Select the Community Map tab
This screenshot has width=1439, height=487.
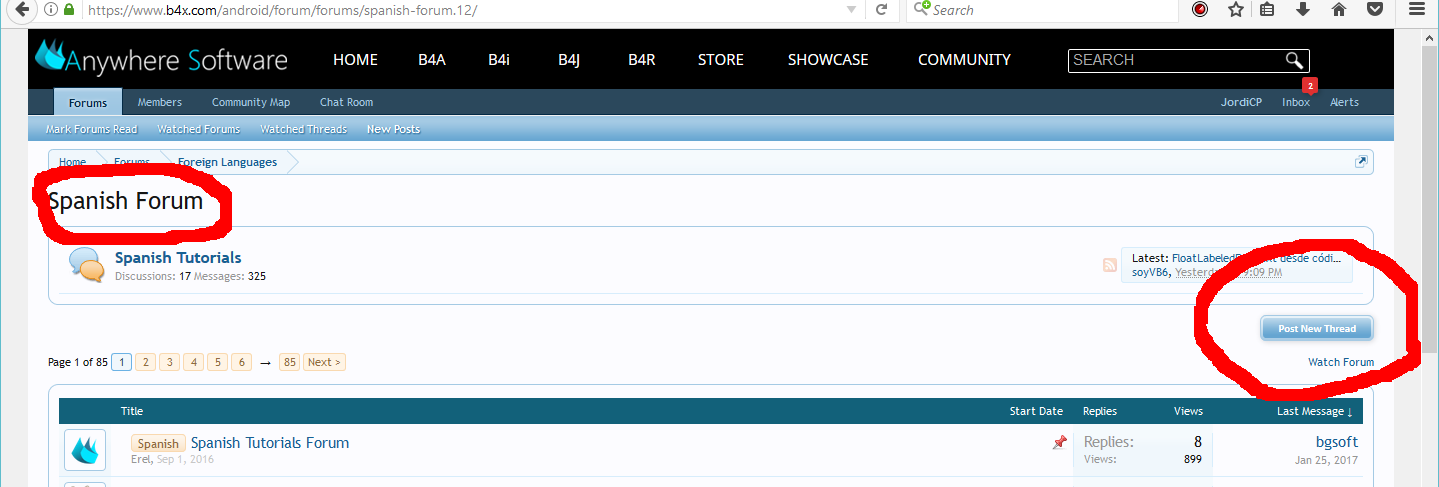click(251, 102)
